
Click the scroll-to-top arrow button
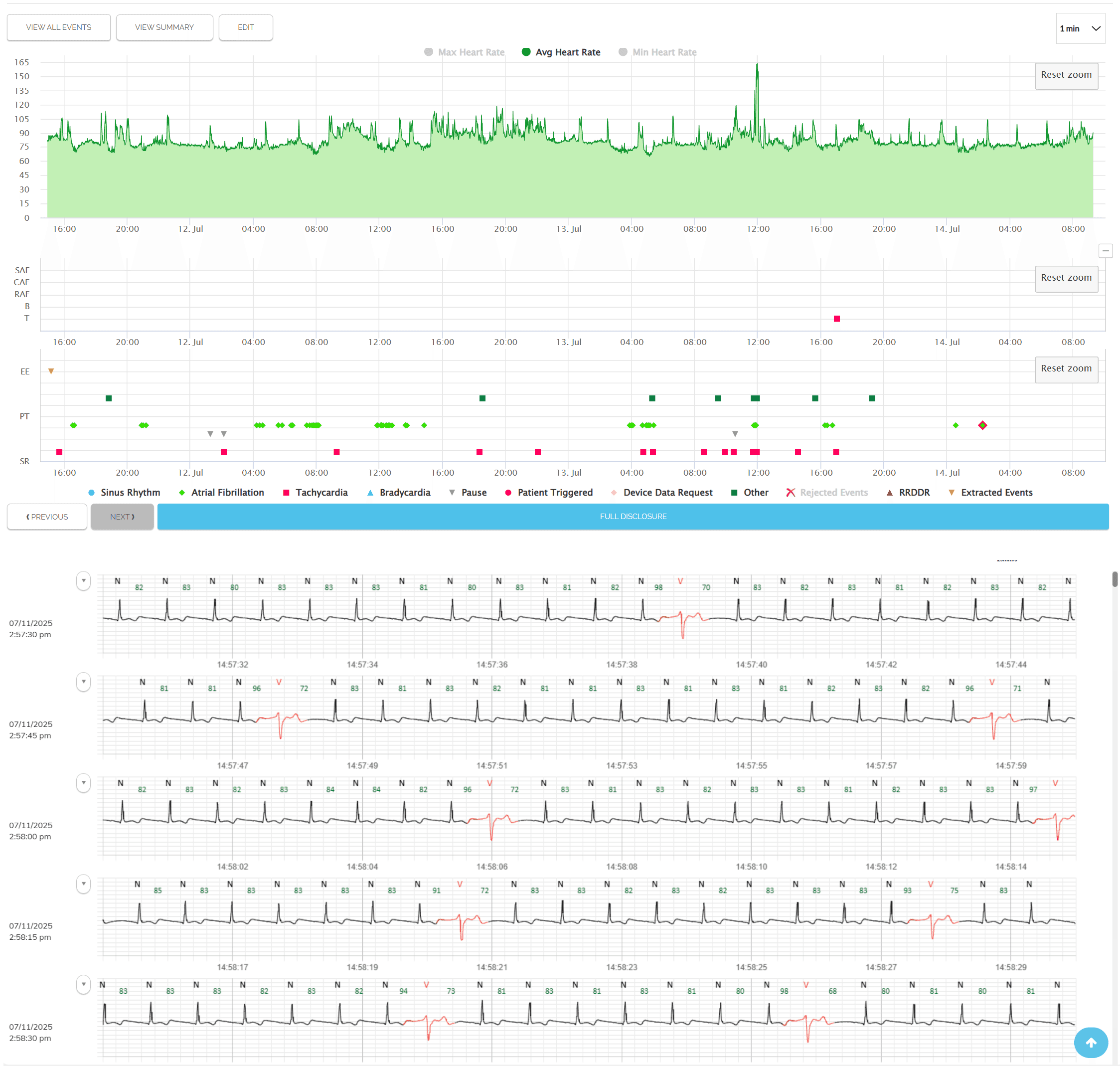tap(1090, 1042)
